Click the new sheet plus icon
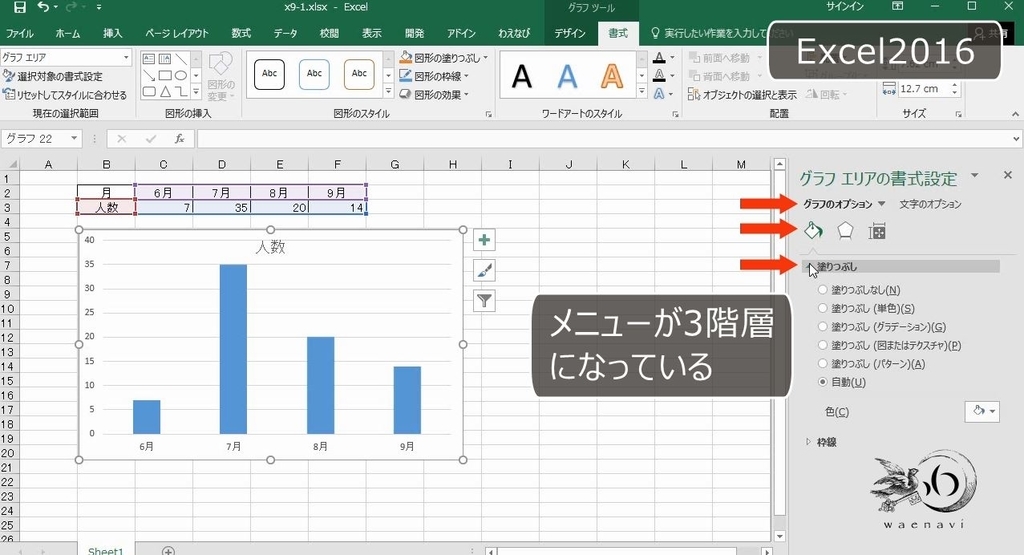 [x=168, y=550]
